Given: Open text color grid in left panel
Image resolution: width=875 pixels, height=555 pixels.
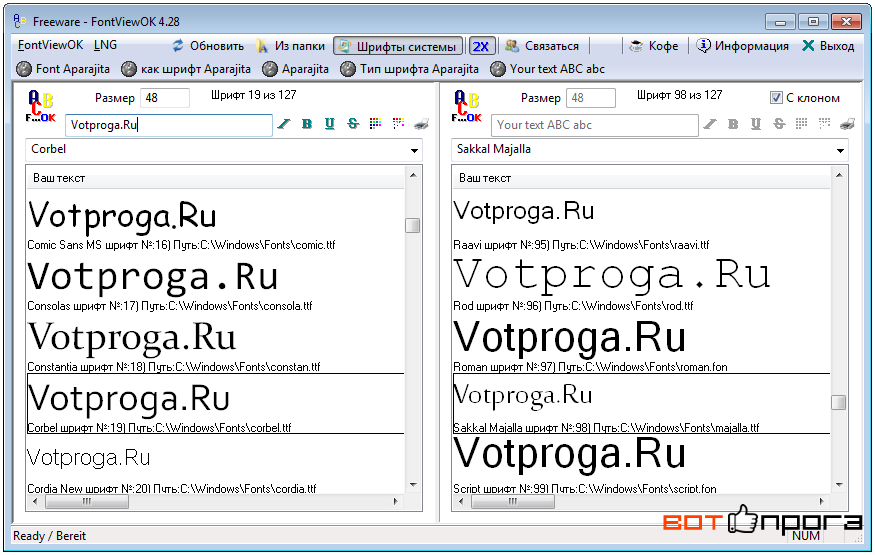Looking at the screenshot, I should tap(376, 123).
